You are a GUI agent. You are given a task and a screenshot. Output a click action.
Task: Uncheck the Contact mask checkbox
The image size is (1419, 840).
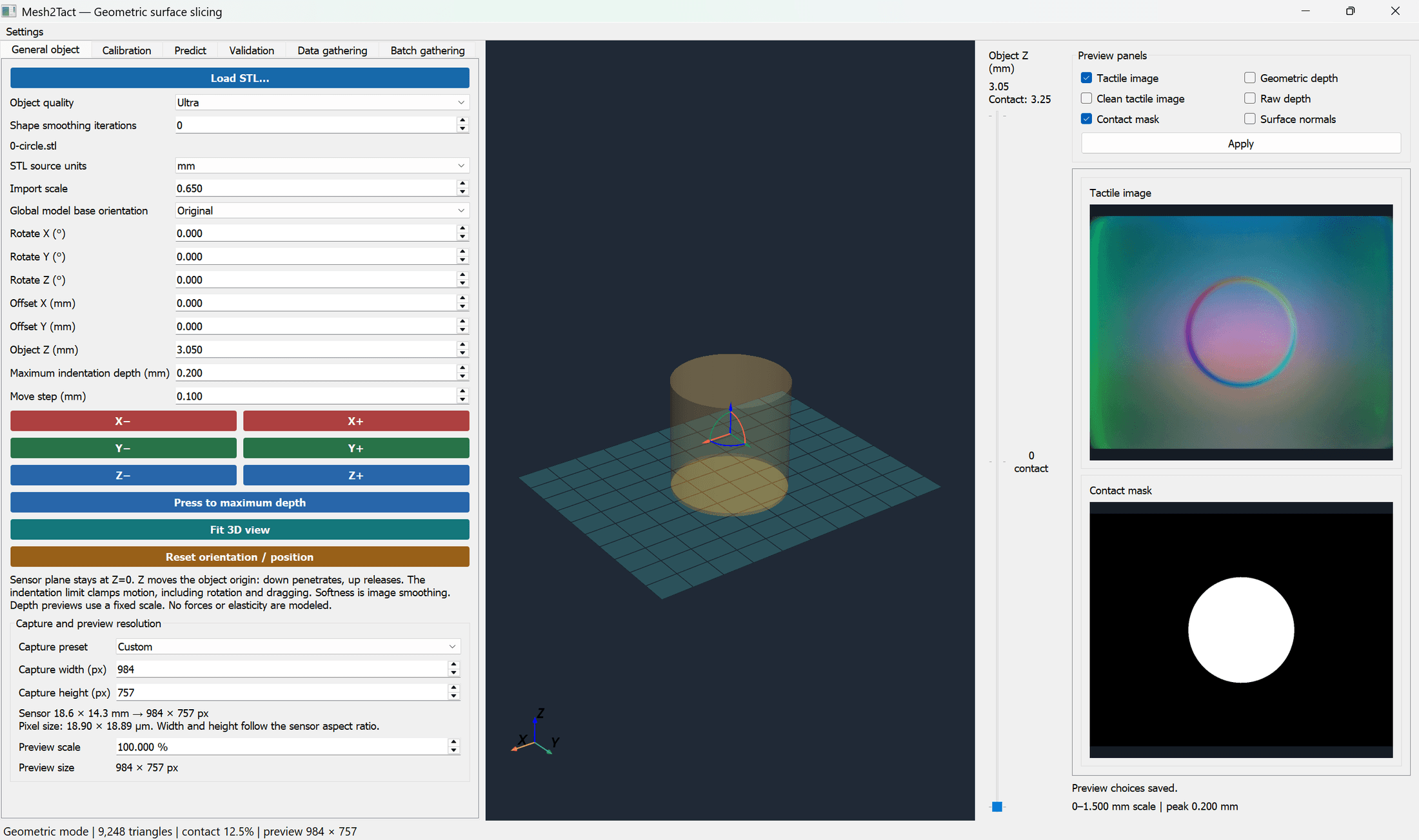point(1087,119)
